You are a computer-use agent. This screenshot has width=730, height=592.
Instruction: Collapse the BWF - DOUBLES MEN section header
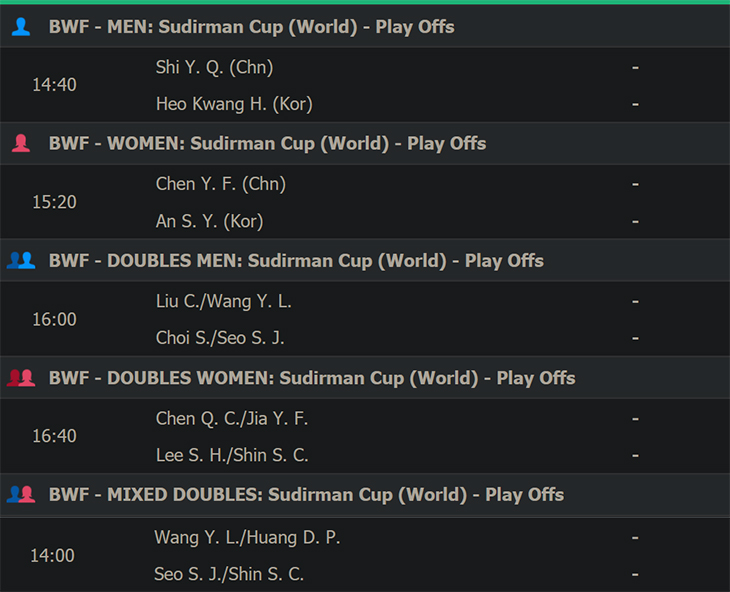365,260
